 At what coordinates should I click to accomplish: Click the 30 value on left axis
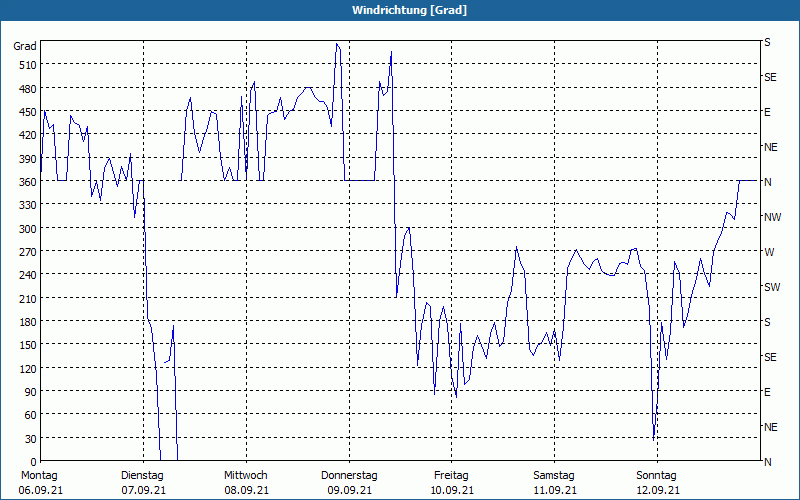[x=31, y=439]
